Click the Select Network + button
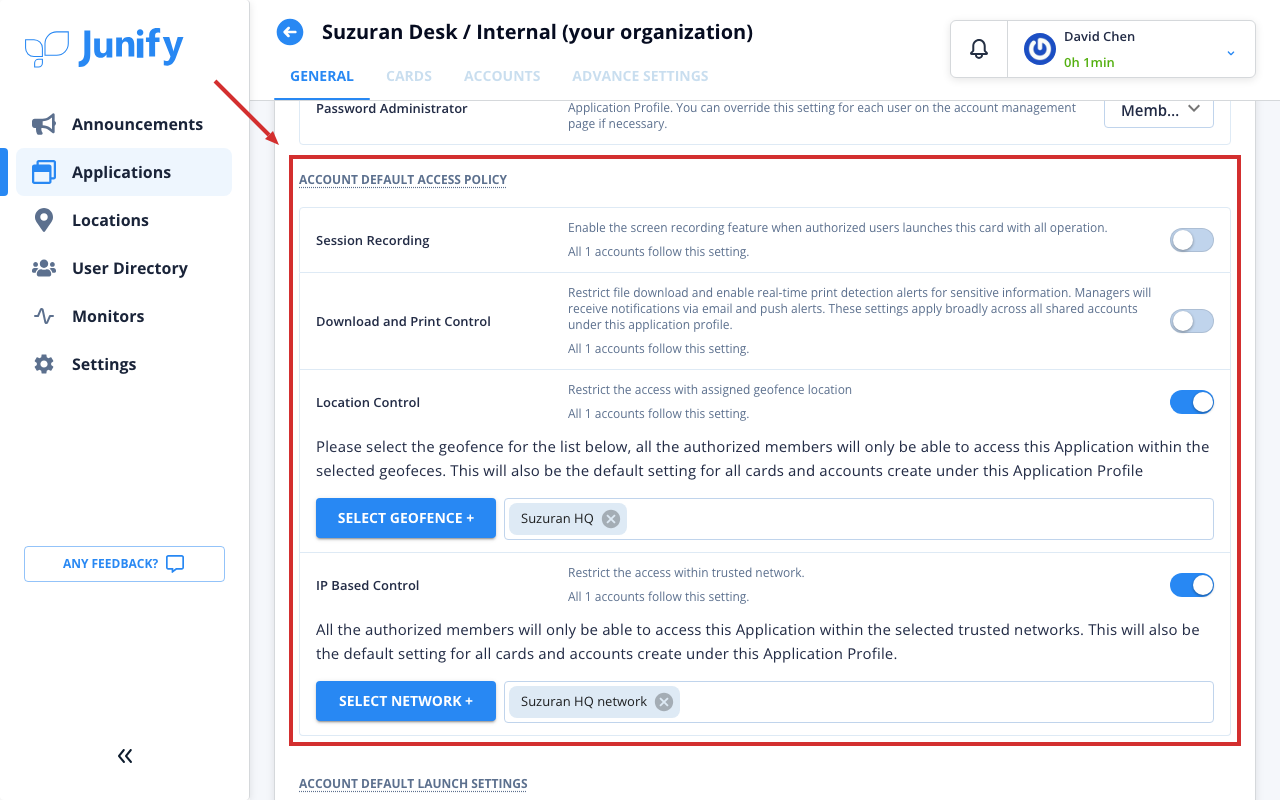Viewport: 1280px width, 800px height. (x=406, y=701)
